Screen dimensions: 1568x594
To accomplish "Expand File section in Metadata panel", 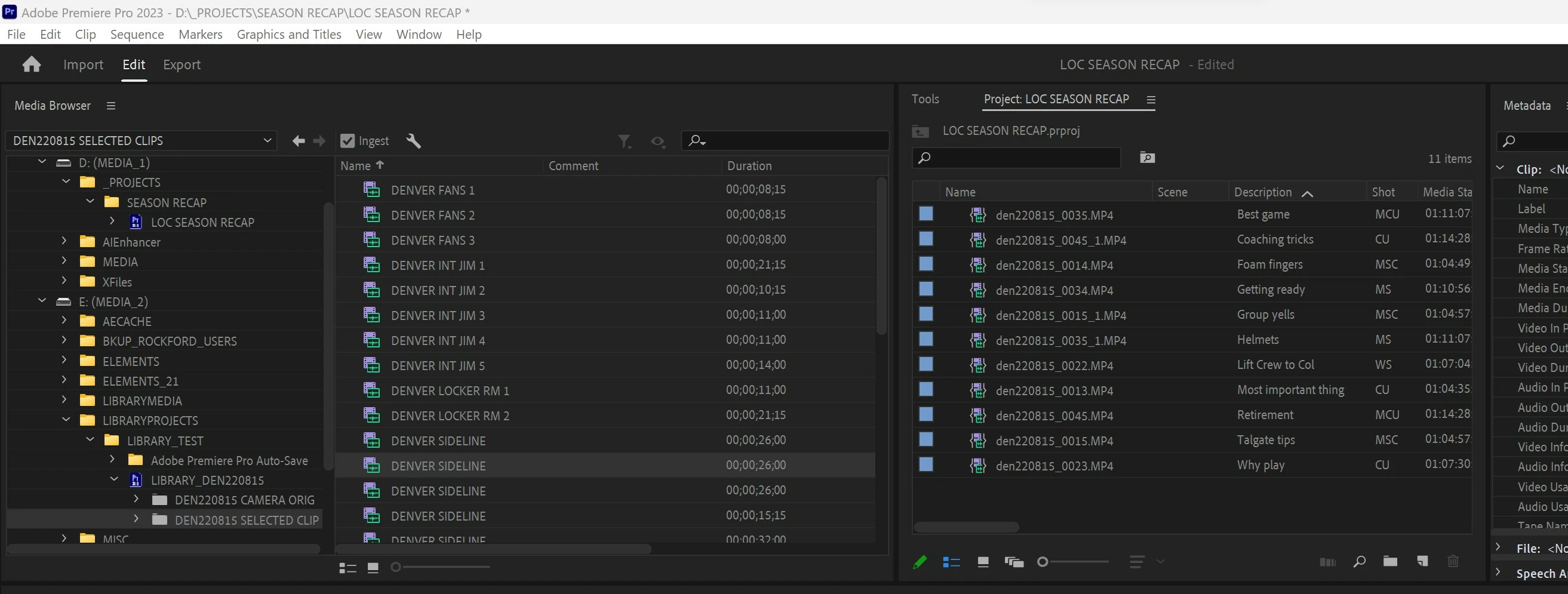I will [x=1498, y=547].
